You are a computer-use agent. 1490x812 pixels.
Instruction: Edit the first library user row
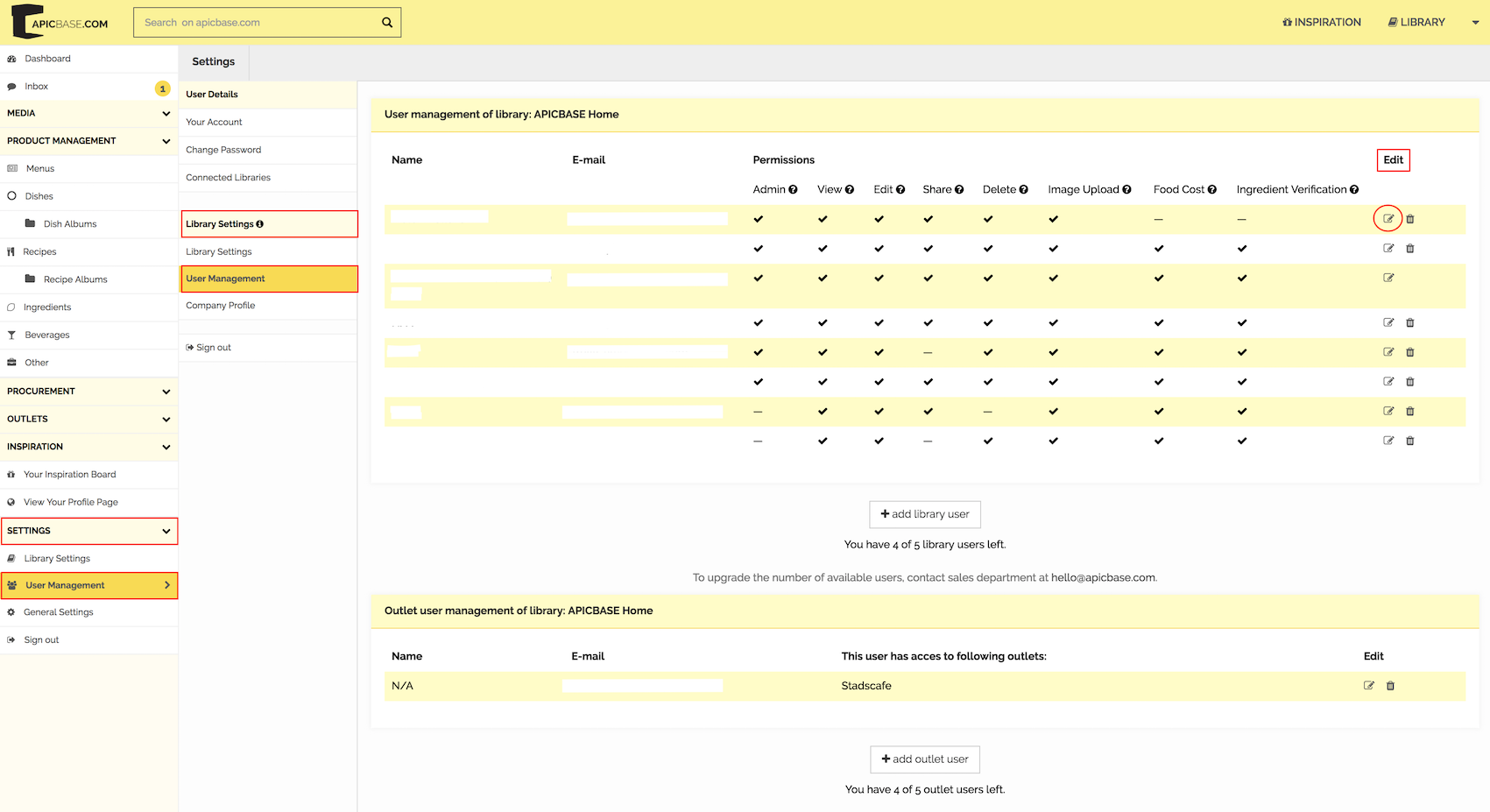pyautogui.click(x=1388, y=219)
